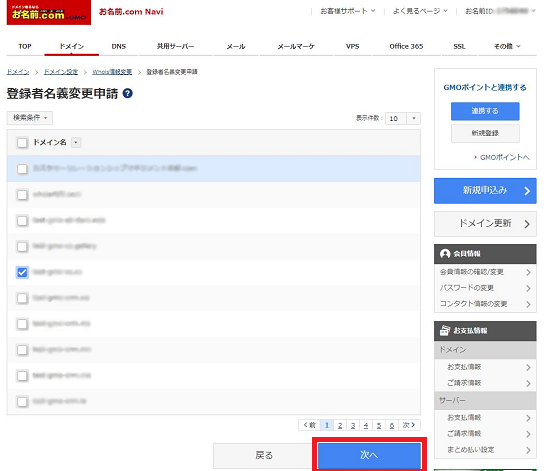Open the 表示件数 dropdown showing 10
550x471 pixels.
click(x=403, y=119)
